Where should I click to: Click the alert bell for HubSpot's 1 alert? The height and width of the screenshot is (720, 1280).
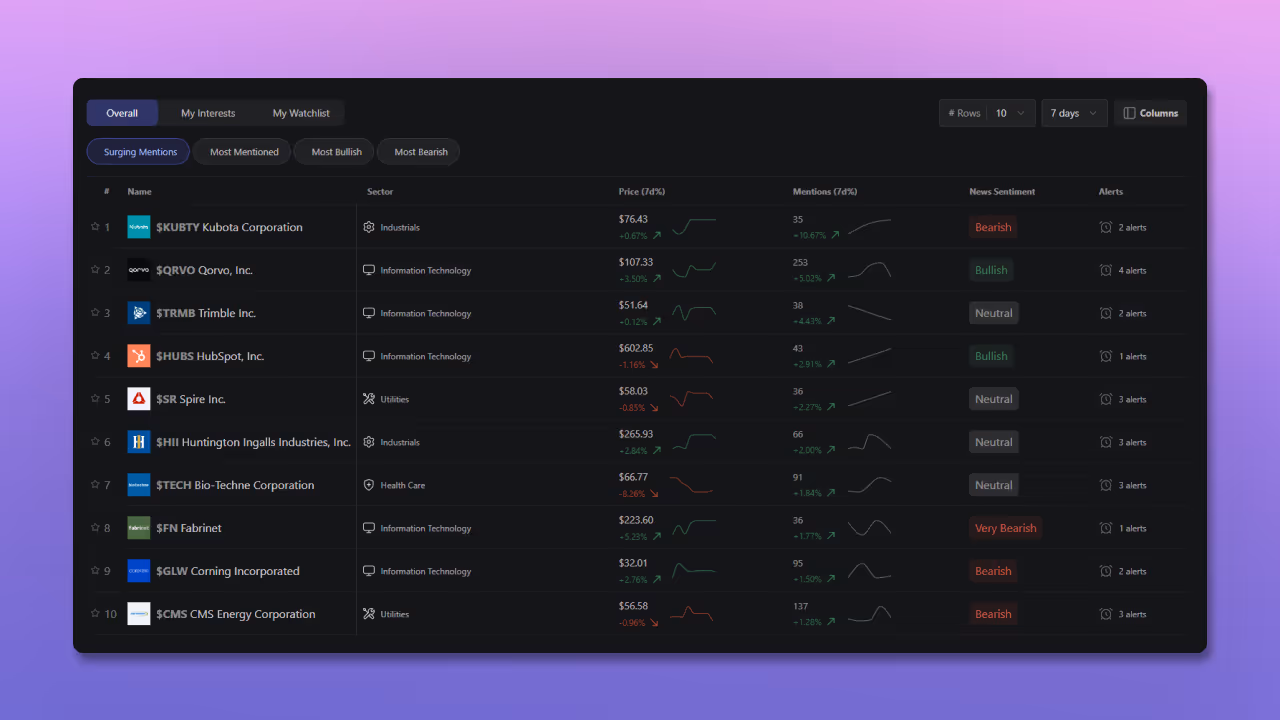[x=1105, y=356]
